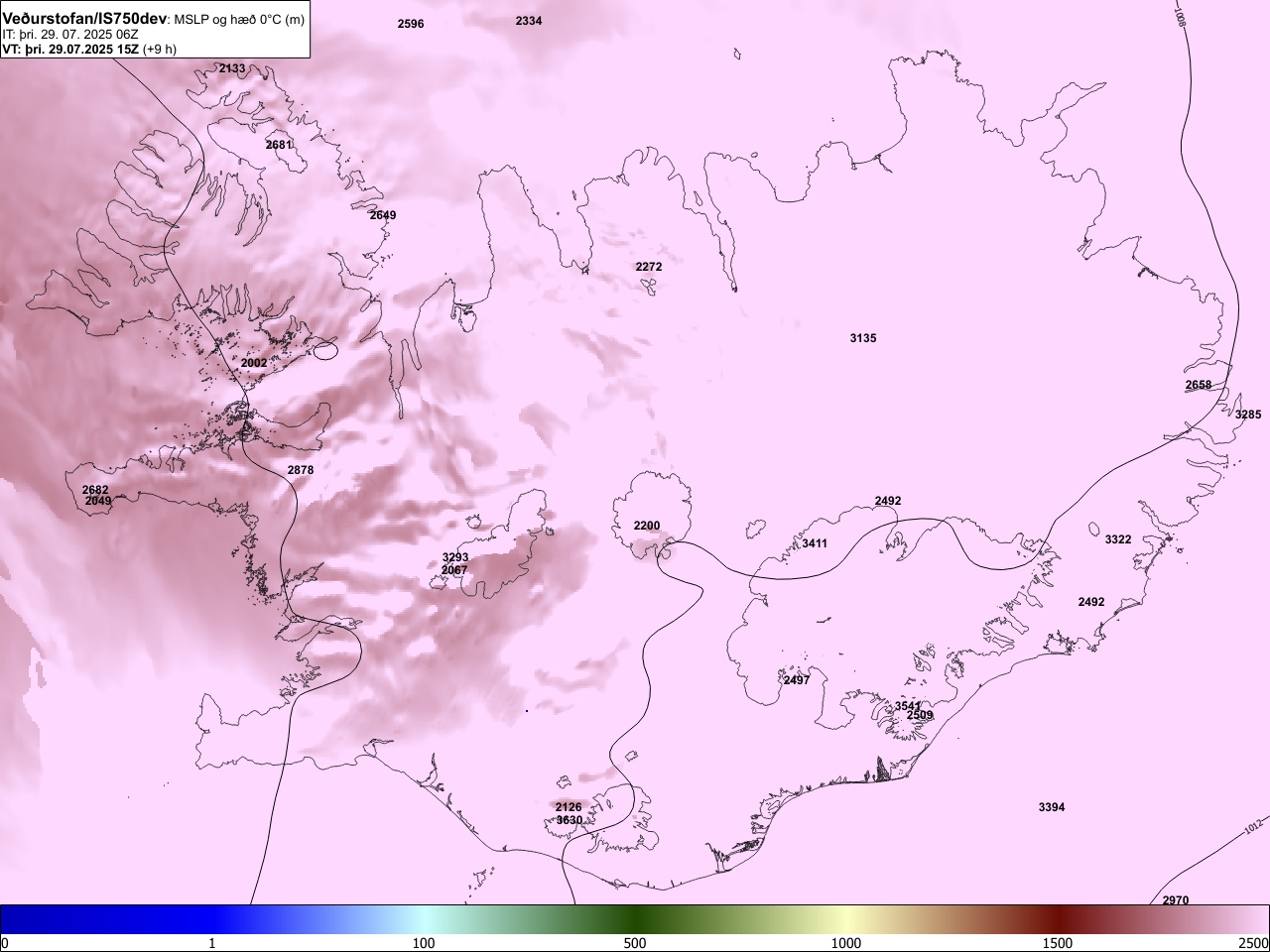Click the 2002 height label

tap(254, 363)
